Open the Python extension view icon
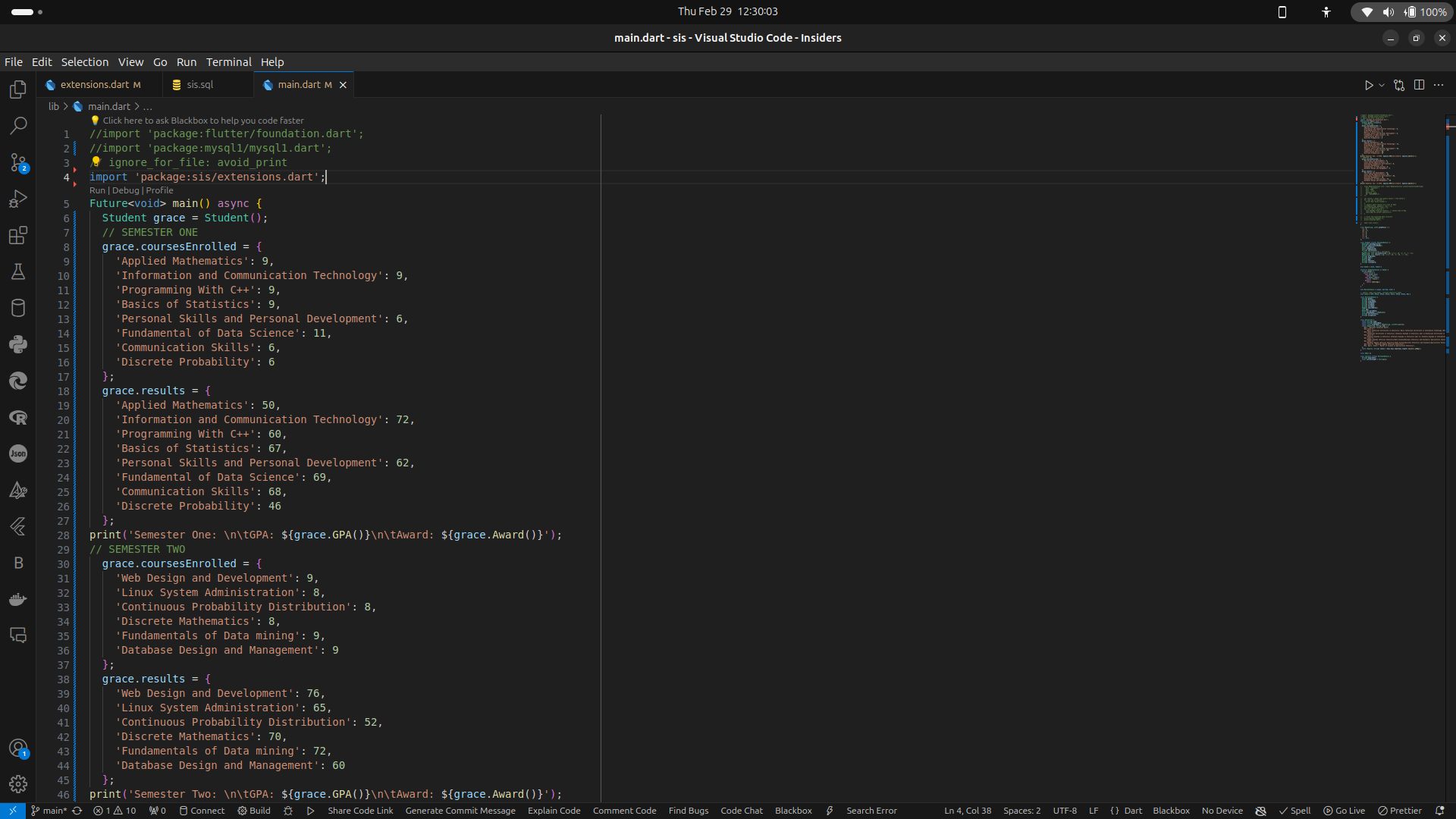The width and height of the screenshot is (1456, 819). coord(18,344)
